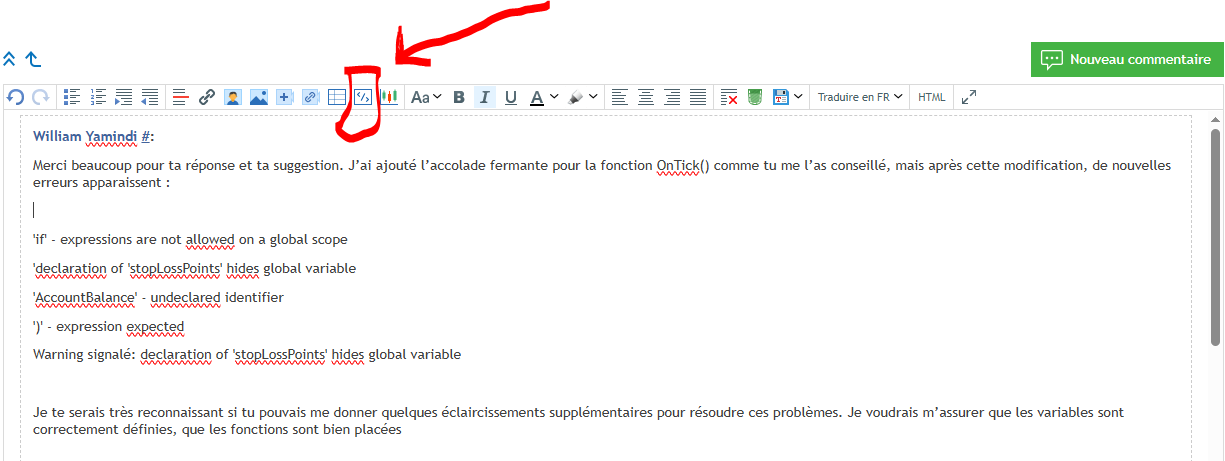This screenshot has height=461, width=1225.
Task: Toggle bold formatting
Action: coord(459,97)
